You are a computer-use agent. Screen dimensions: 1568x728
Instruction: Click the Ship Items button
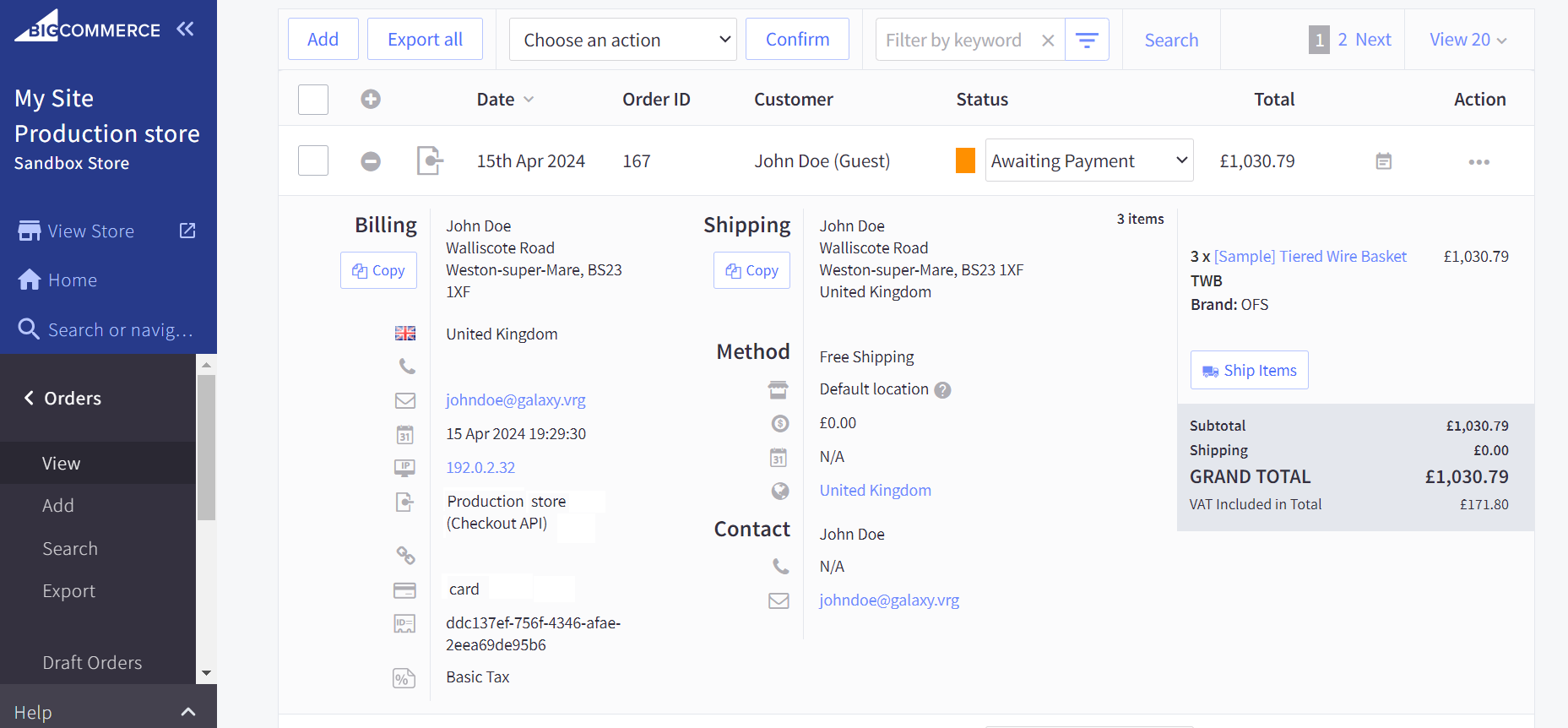[1249, 370]
